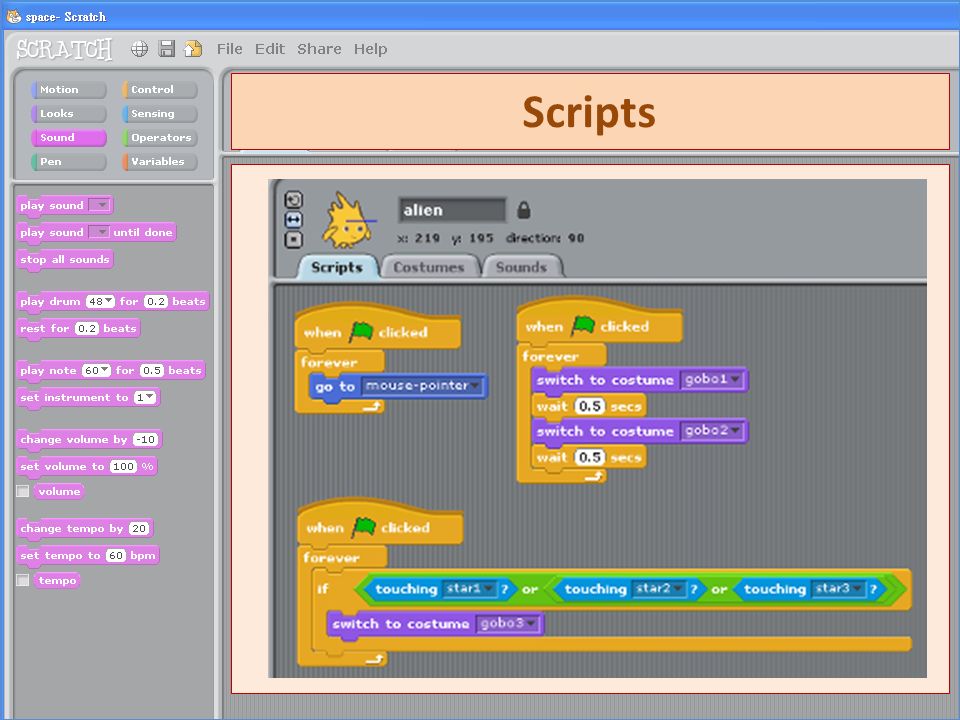The height and width of the screenshot is (720, 960).
Task: Click the tempo reporter block
Action: click(58, 580)
